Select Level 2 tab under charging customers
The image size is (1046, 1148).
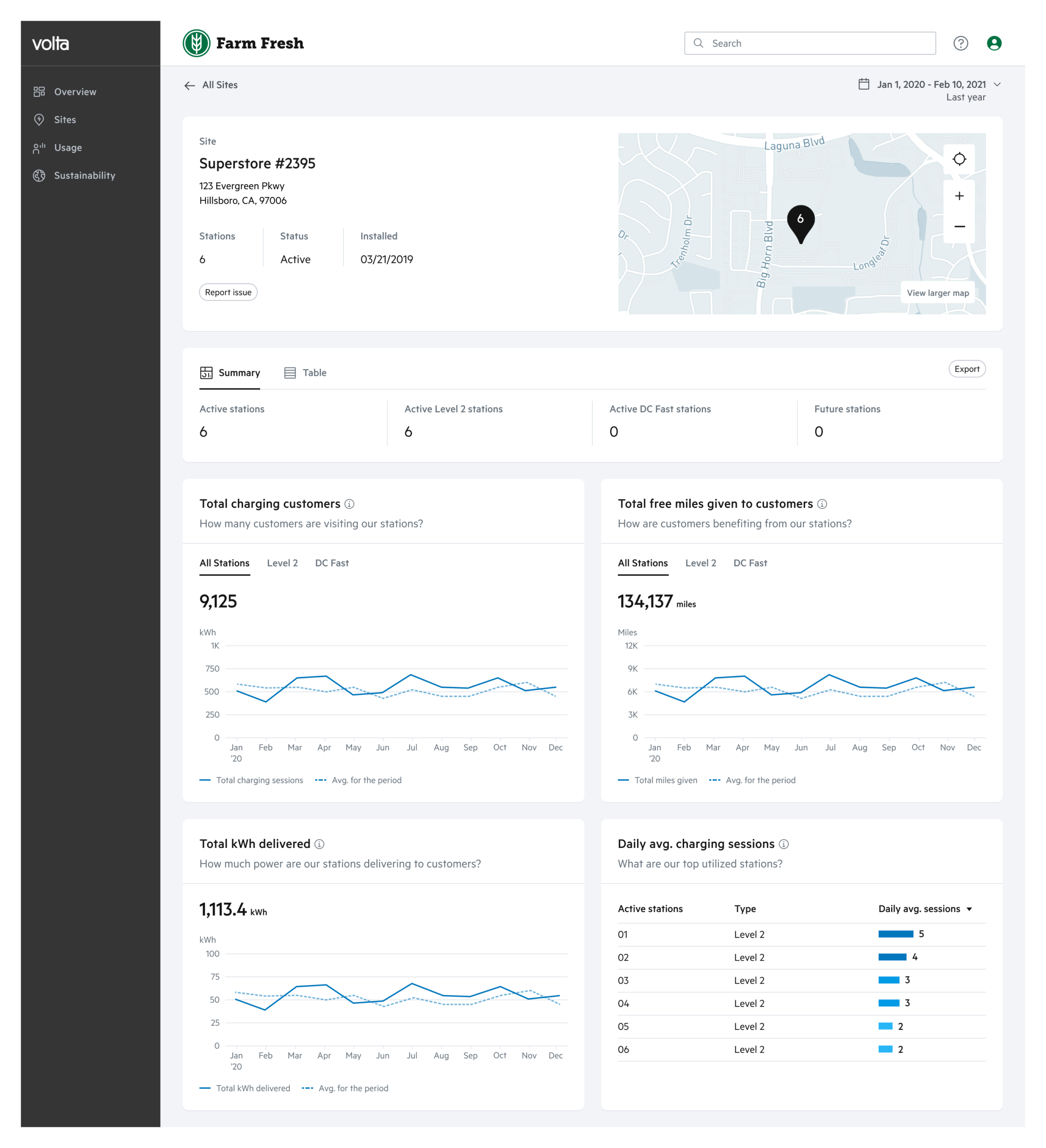pos(283,563)
